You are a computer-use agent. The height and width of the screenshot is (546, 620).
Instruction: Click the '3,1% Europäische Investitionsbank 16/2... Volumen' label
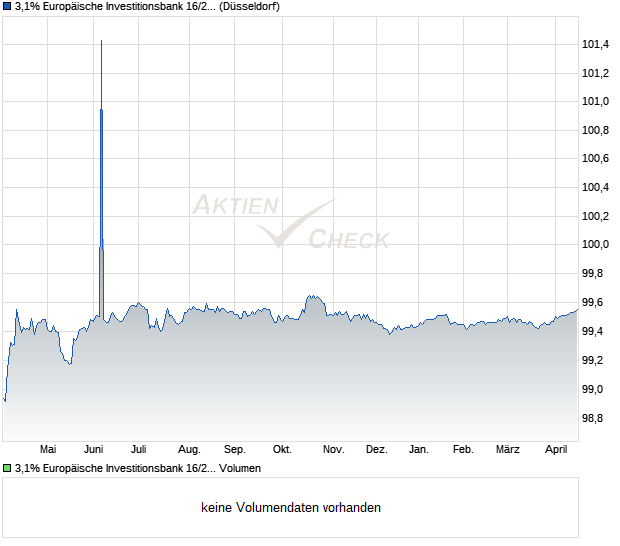click(x=138, y=469)
